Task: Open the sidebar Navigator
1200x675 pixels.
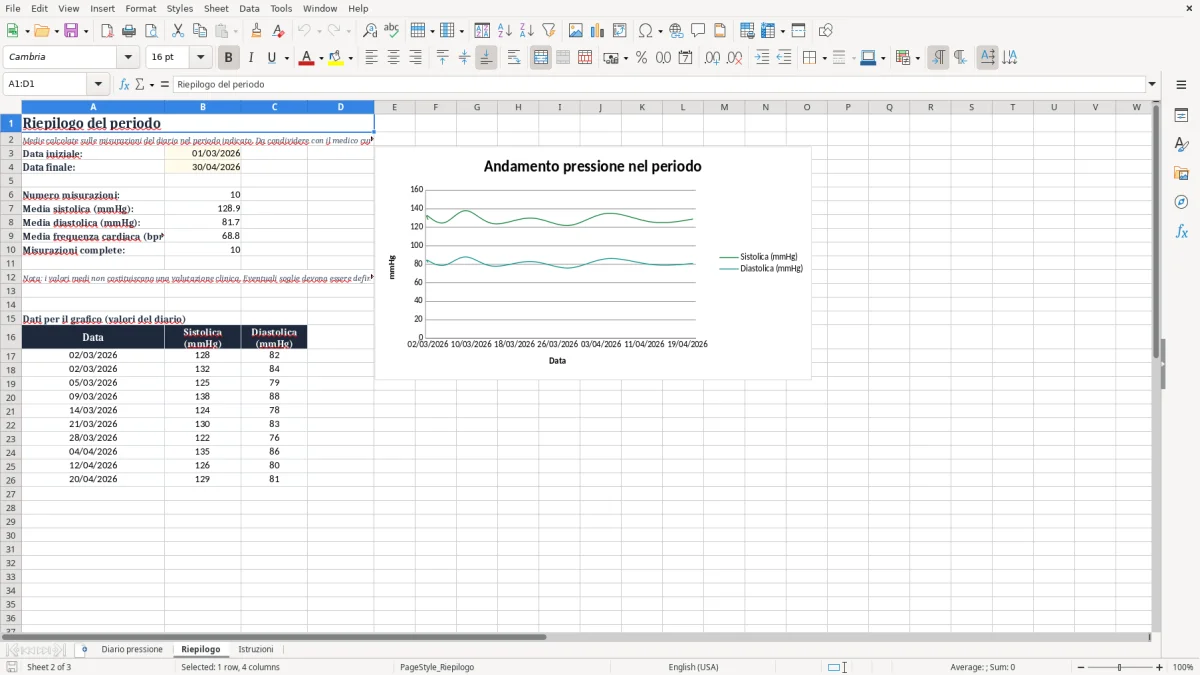Action: 1181,203
